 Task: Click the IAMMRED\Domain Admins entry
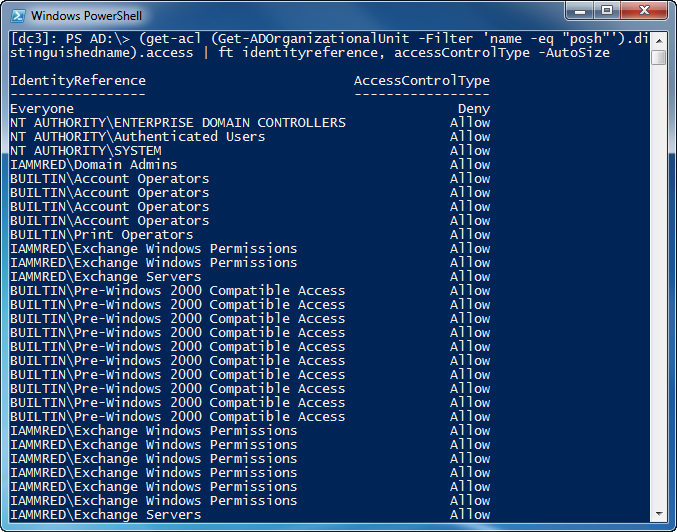(94, 164)
